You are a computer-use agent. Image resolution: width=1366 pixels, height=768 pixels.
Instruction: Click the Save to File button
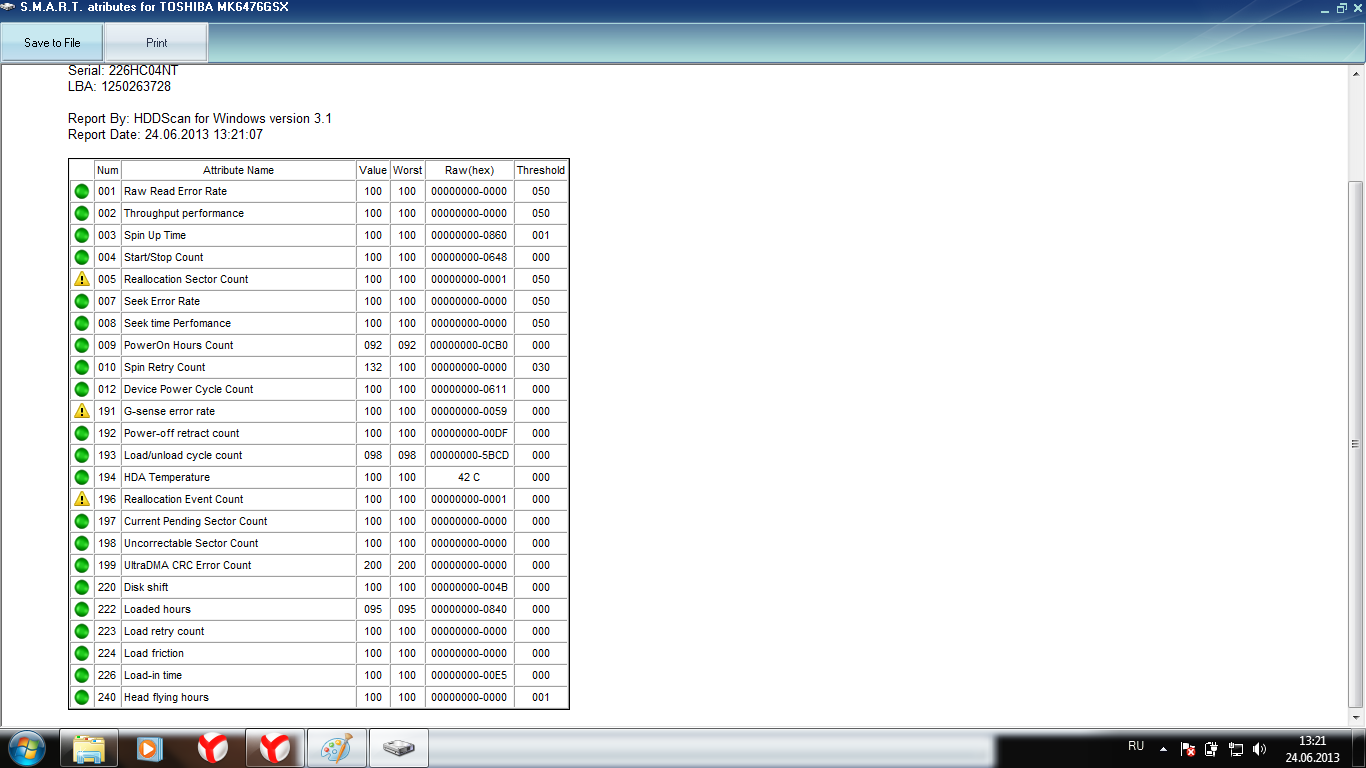52,43
